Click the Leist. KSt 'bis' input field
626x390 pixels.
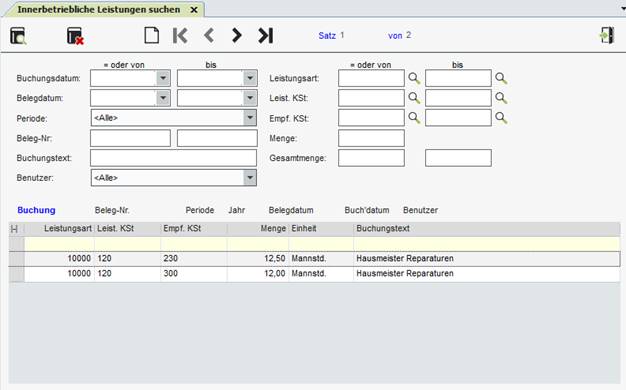(x=458, y=98)
